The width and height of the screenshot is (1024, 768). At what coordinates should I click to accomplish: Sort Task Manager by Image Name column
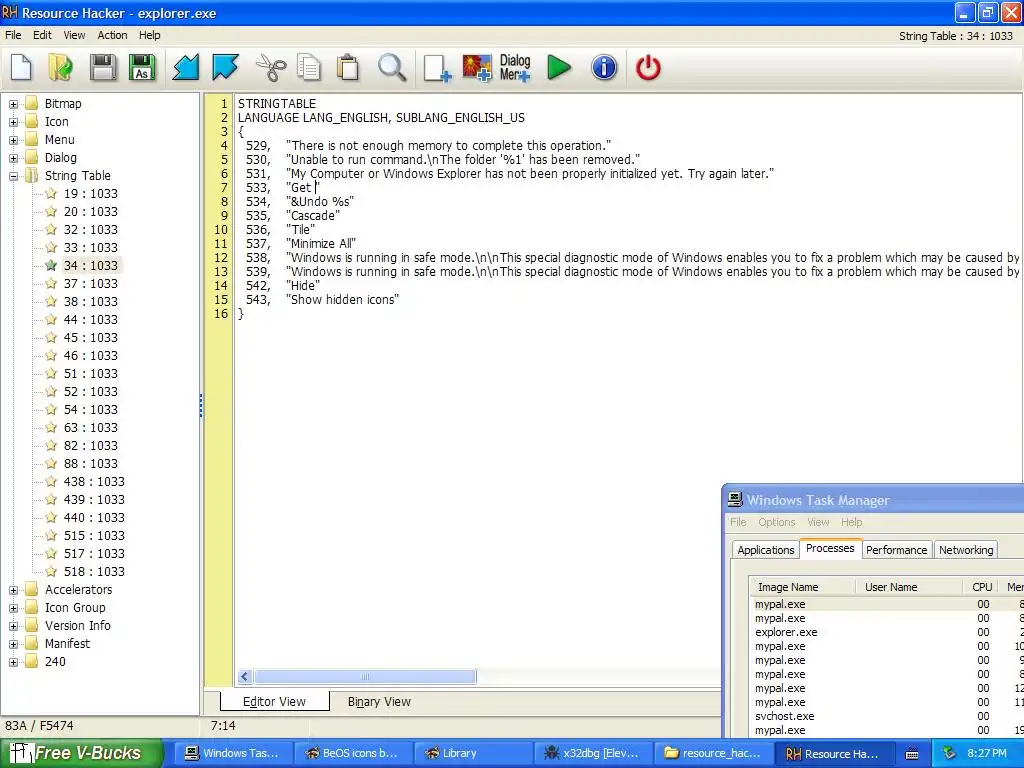(802, 587)
